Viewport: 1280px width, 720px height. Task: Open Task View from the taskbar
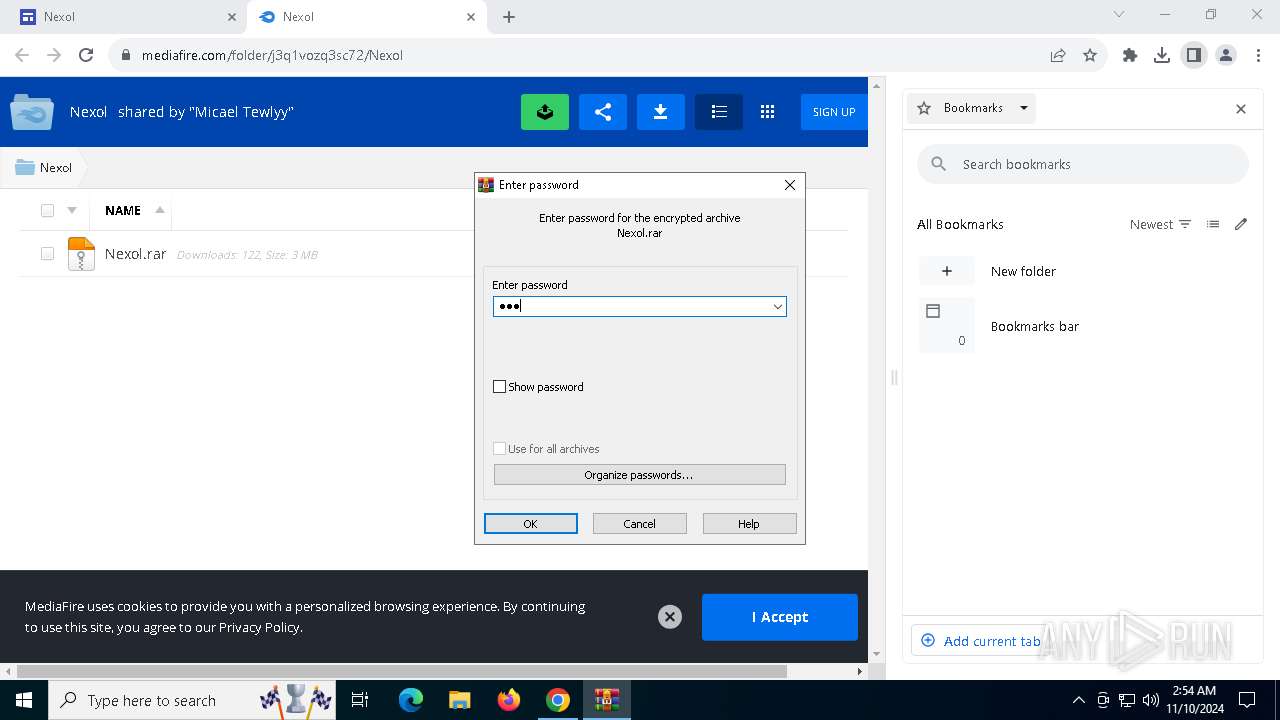point(361,700)
